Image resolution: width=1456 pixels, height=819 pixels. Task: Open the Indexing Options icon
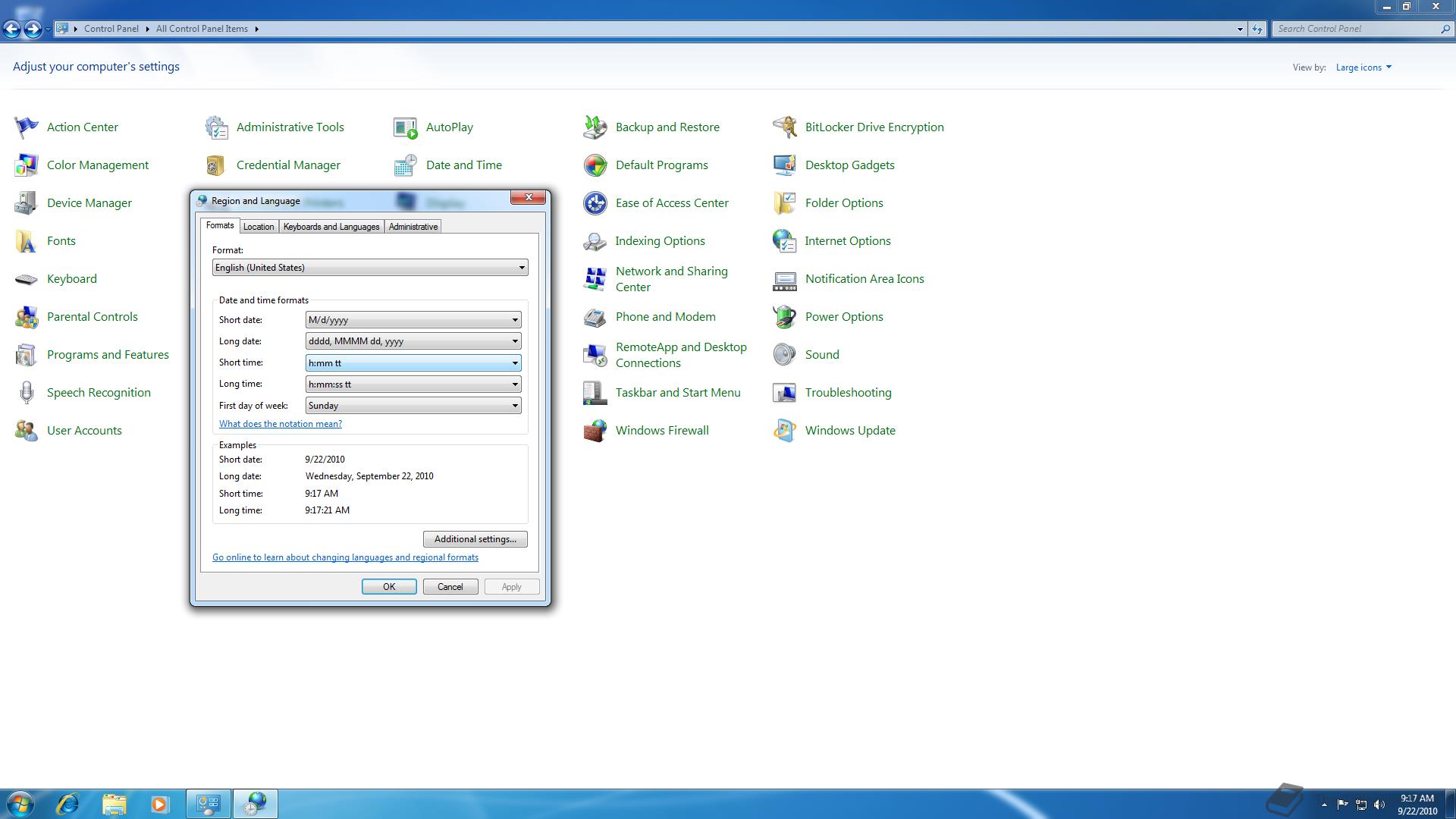595,241
